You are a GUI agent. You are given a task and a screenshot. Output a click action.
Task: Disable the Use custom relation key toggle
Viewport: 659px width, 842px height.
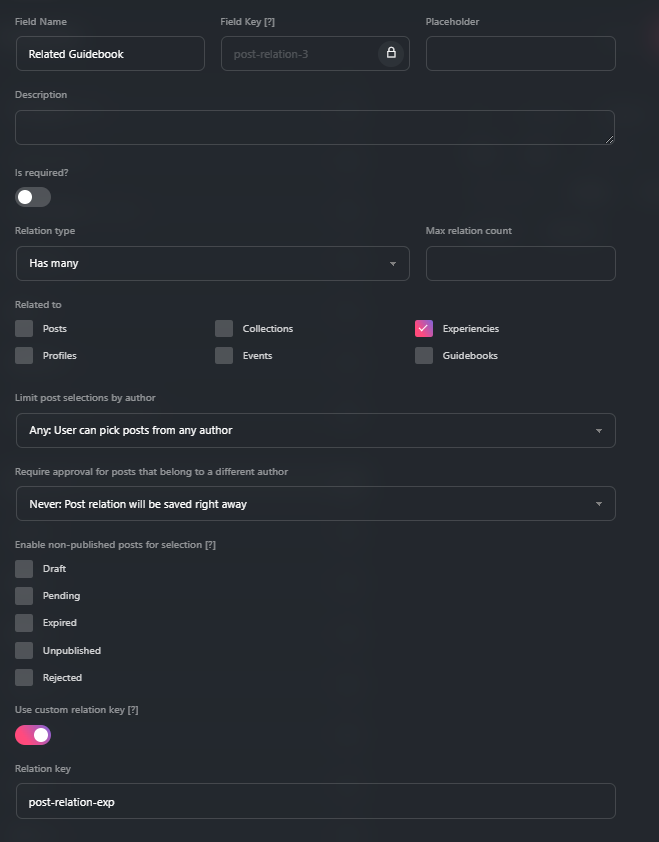tap(32, 735)
